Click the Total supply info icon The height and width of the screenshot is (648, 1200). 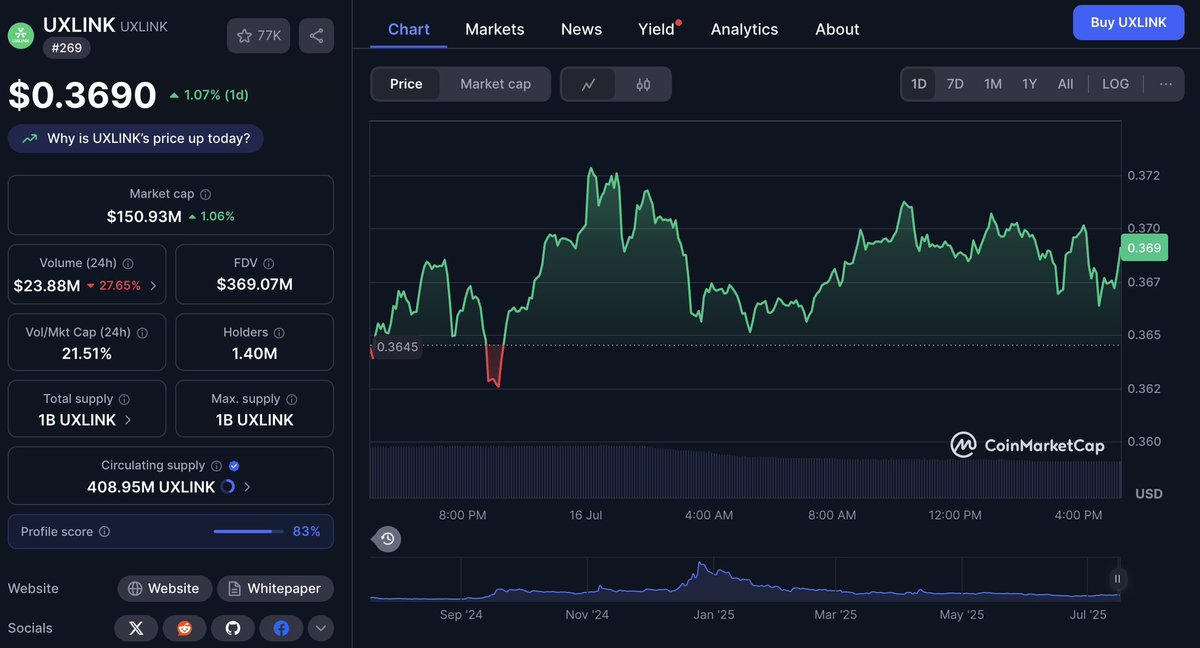pos(124,399)
